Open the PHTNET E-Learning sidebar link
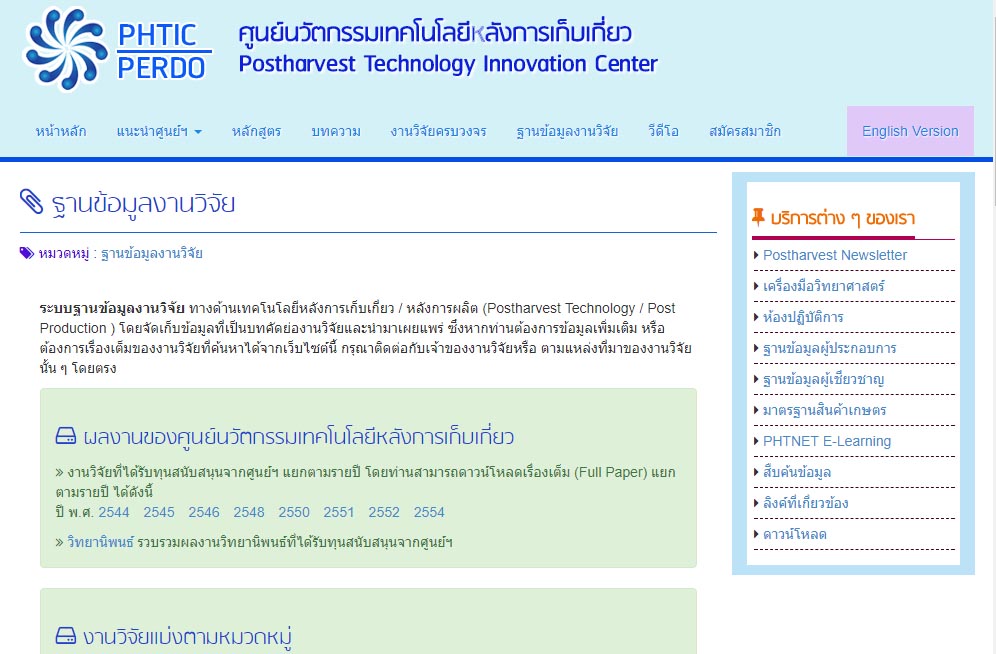This screenshot has height=654, width=996. point(826,441)
